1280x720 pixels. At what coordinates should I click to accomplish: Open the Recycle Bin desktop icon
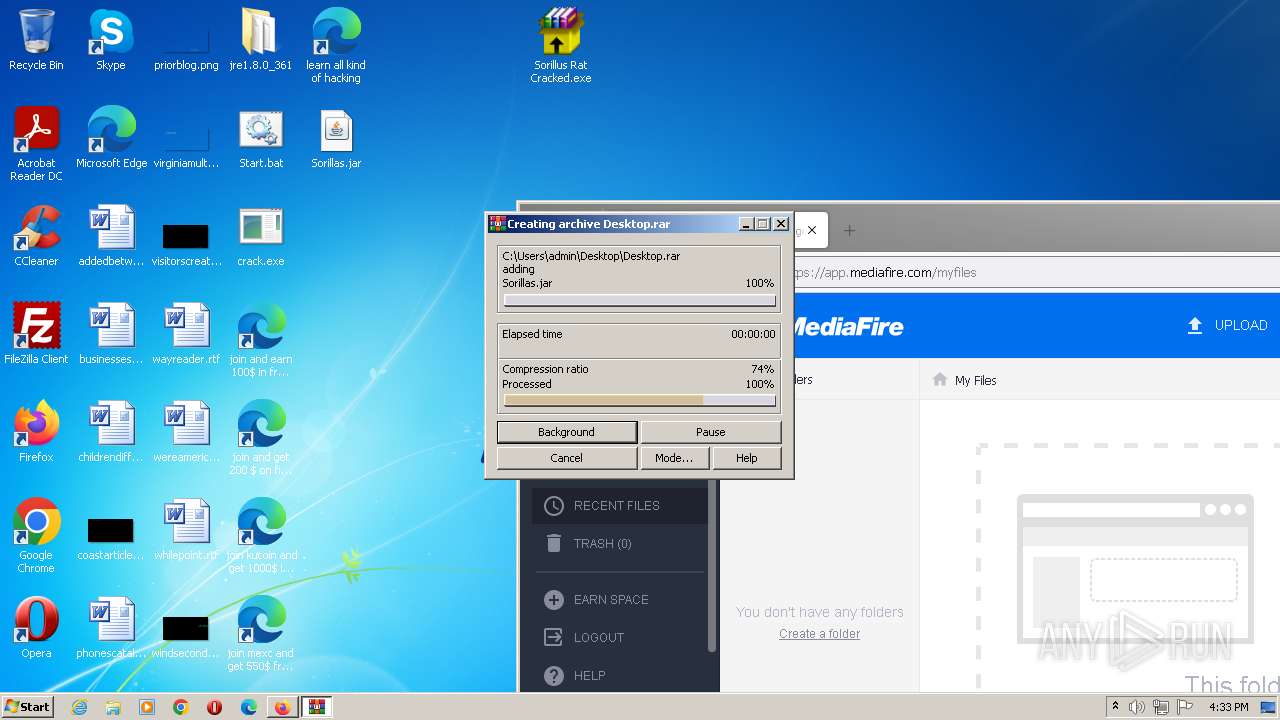pos(36,40)
